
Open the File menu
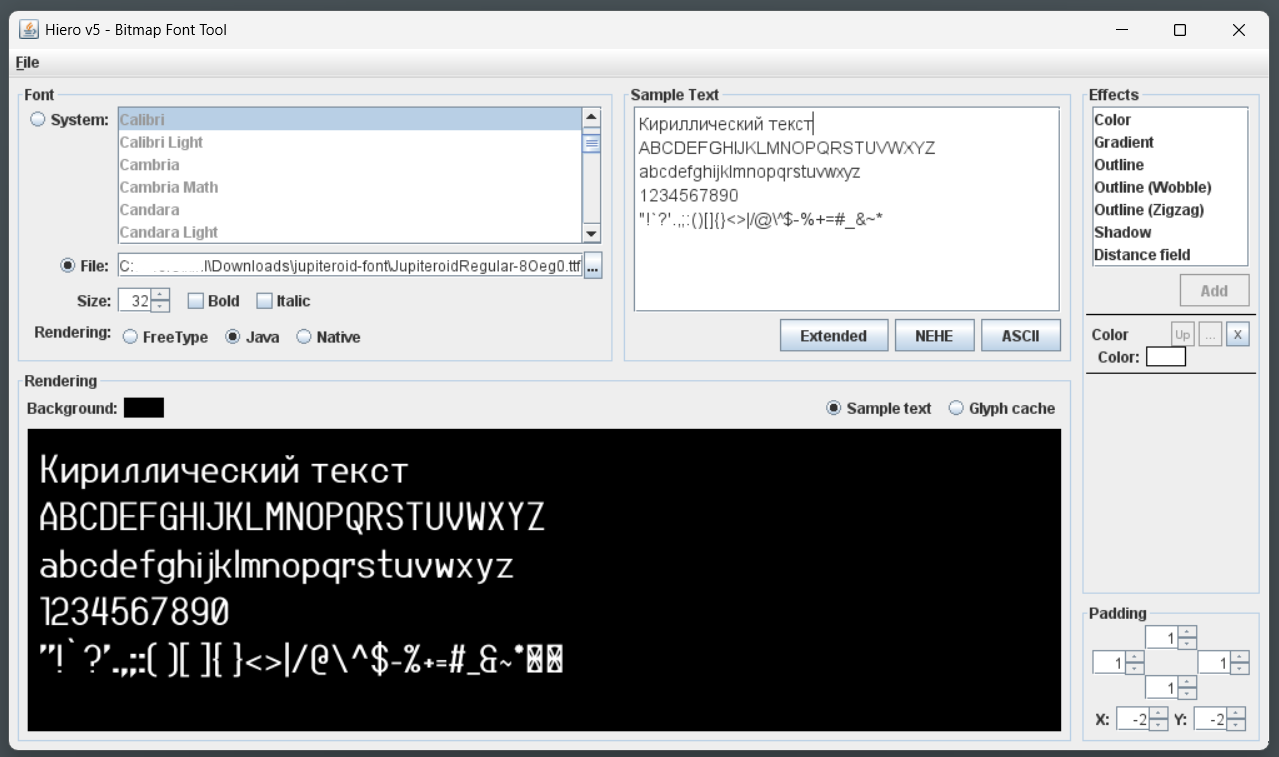point(28,62)
